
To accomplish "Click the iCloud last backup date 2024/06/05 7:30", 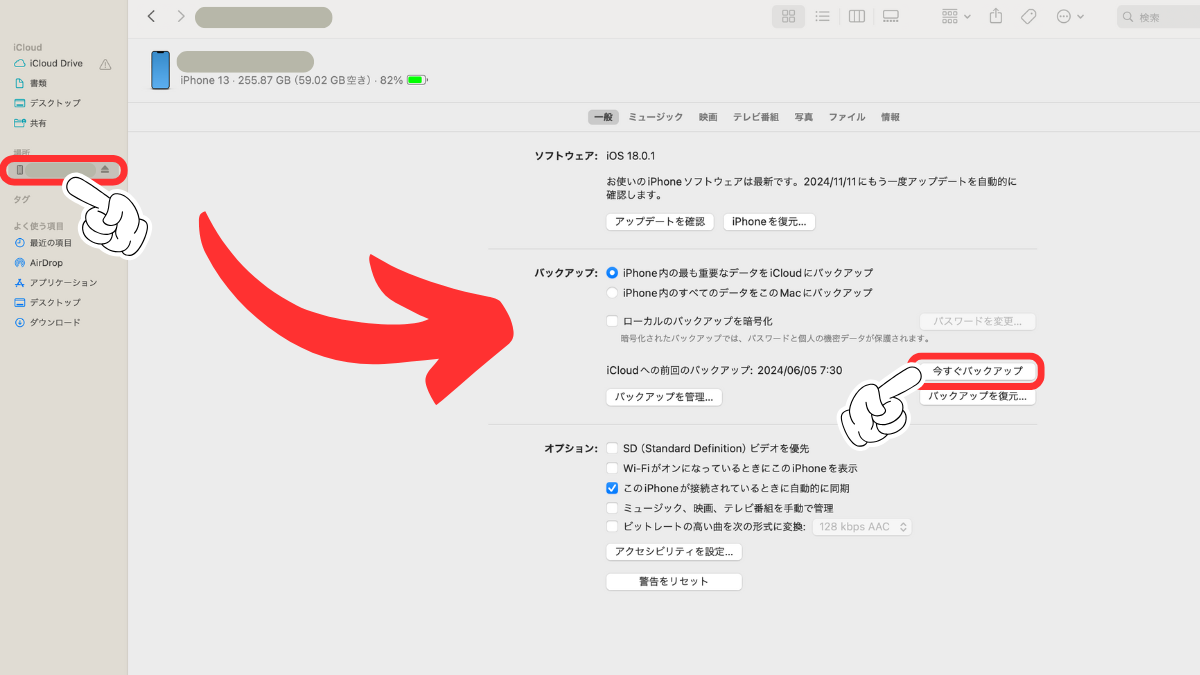I will point(800,371).
